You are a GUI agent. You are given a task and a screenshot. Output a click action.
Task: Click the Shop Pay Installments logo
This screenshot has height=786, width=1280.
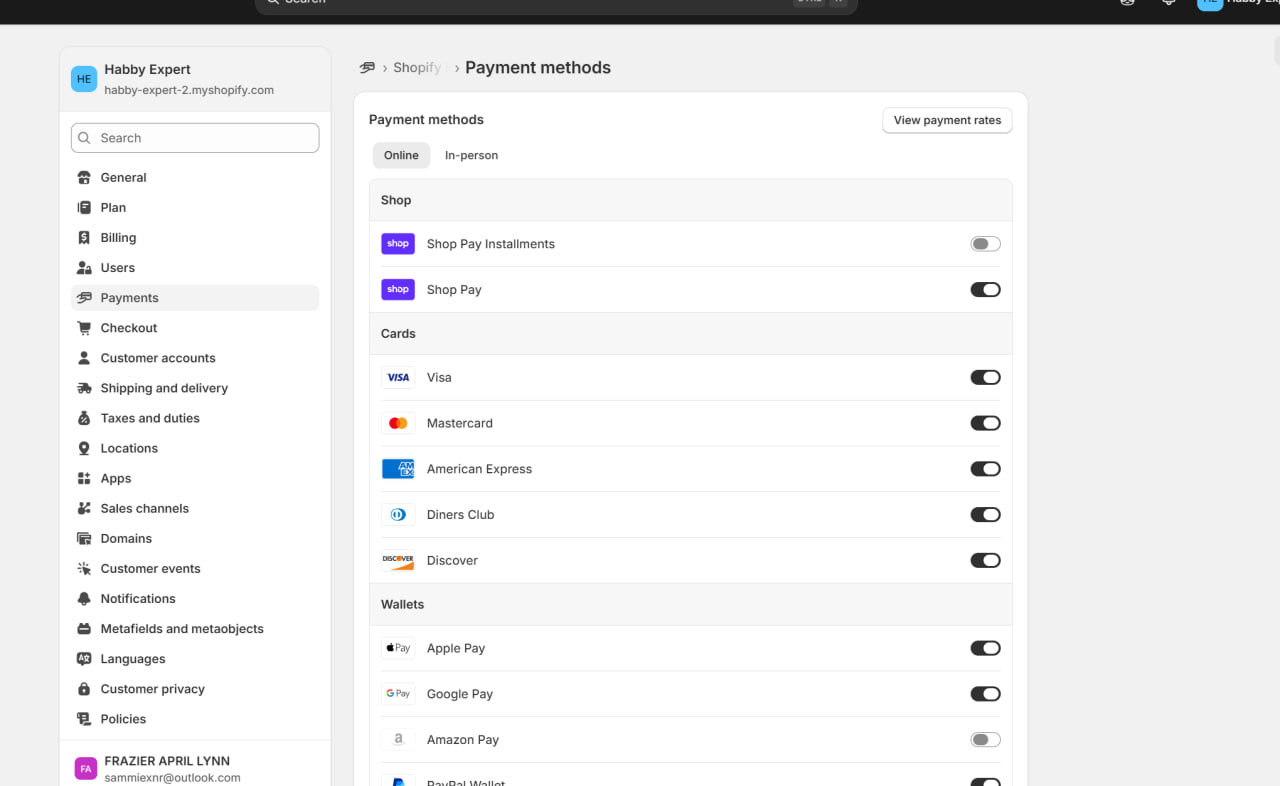coord(398,244)
